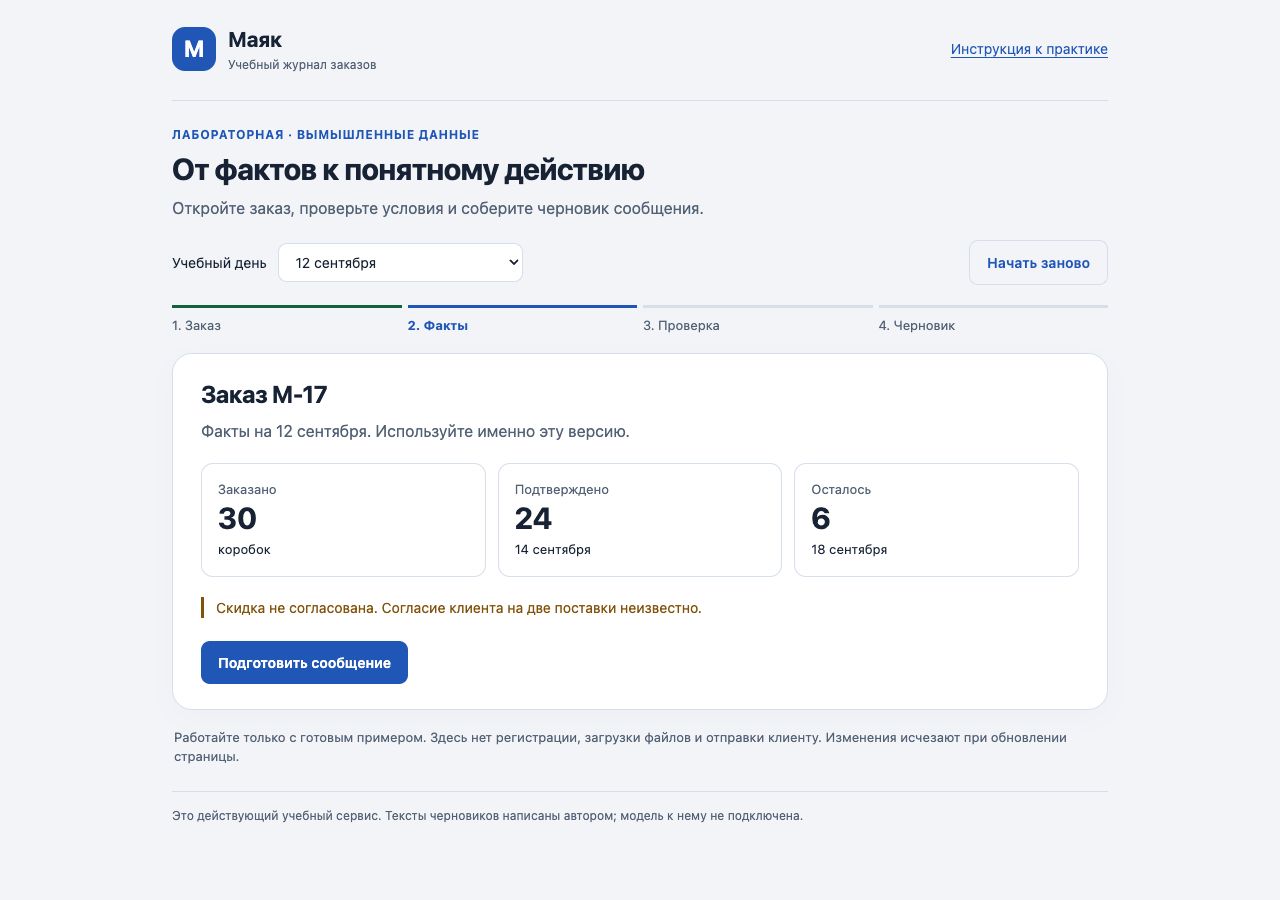Jump to step 4. Черновик
Screen dimensions: 1280x900
(993, 320)
